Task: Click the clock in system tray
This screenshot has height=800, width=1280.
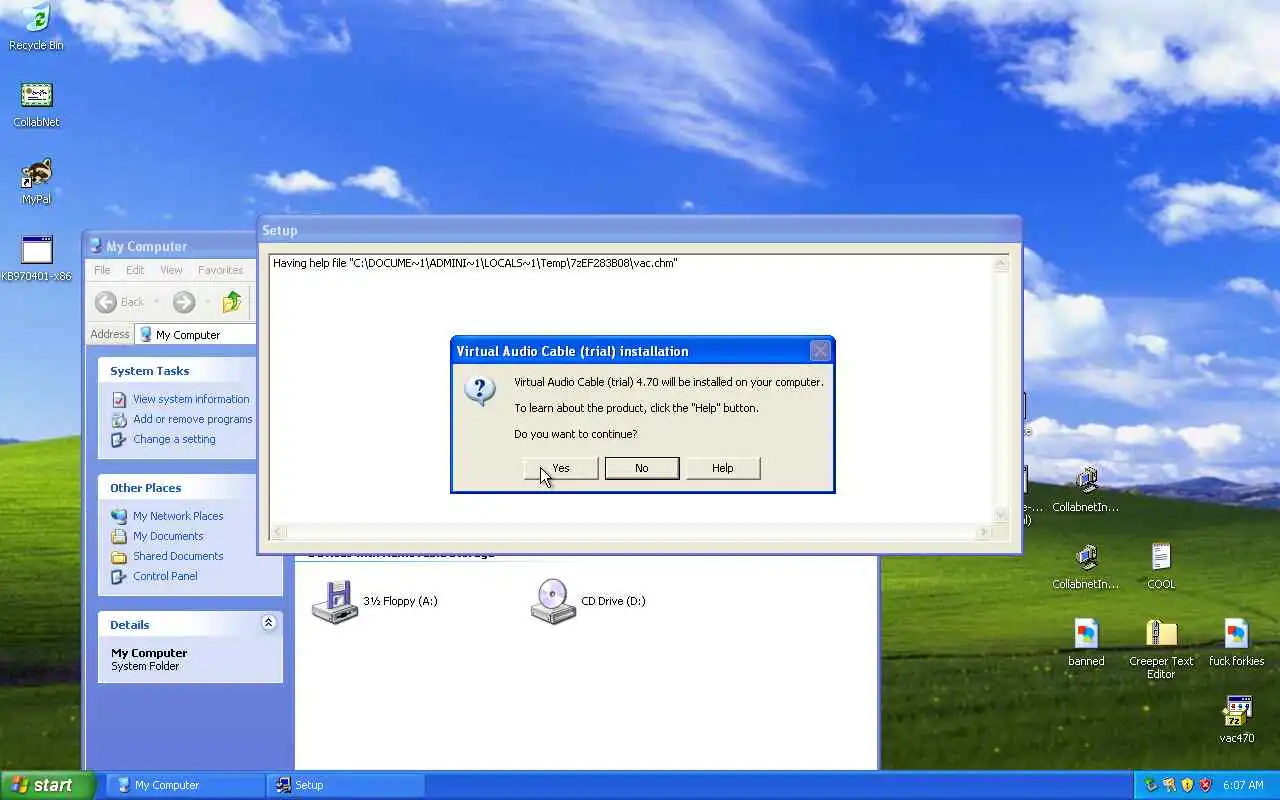Action: pos(1243,785)
